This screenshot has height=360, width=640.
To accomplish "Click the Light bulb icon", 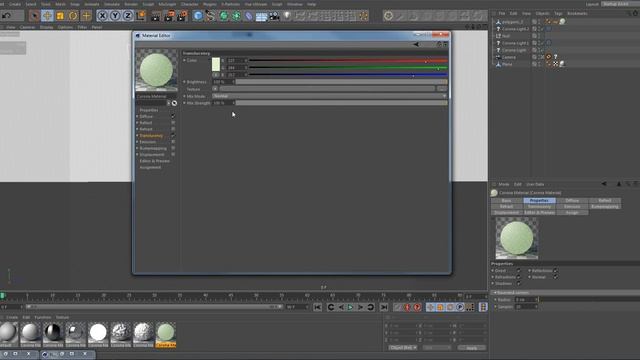I will [287, 16].
